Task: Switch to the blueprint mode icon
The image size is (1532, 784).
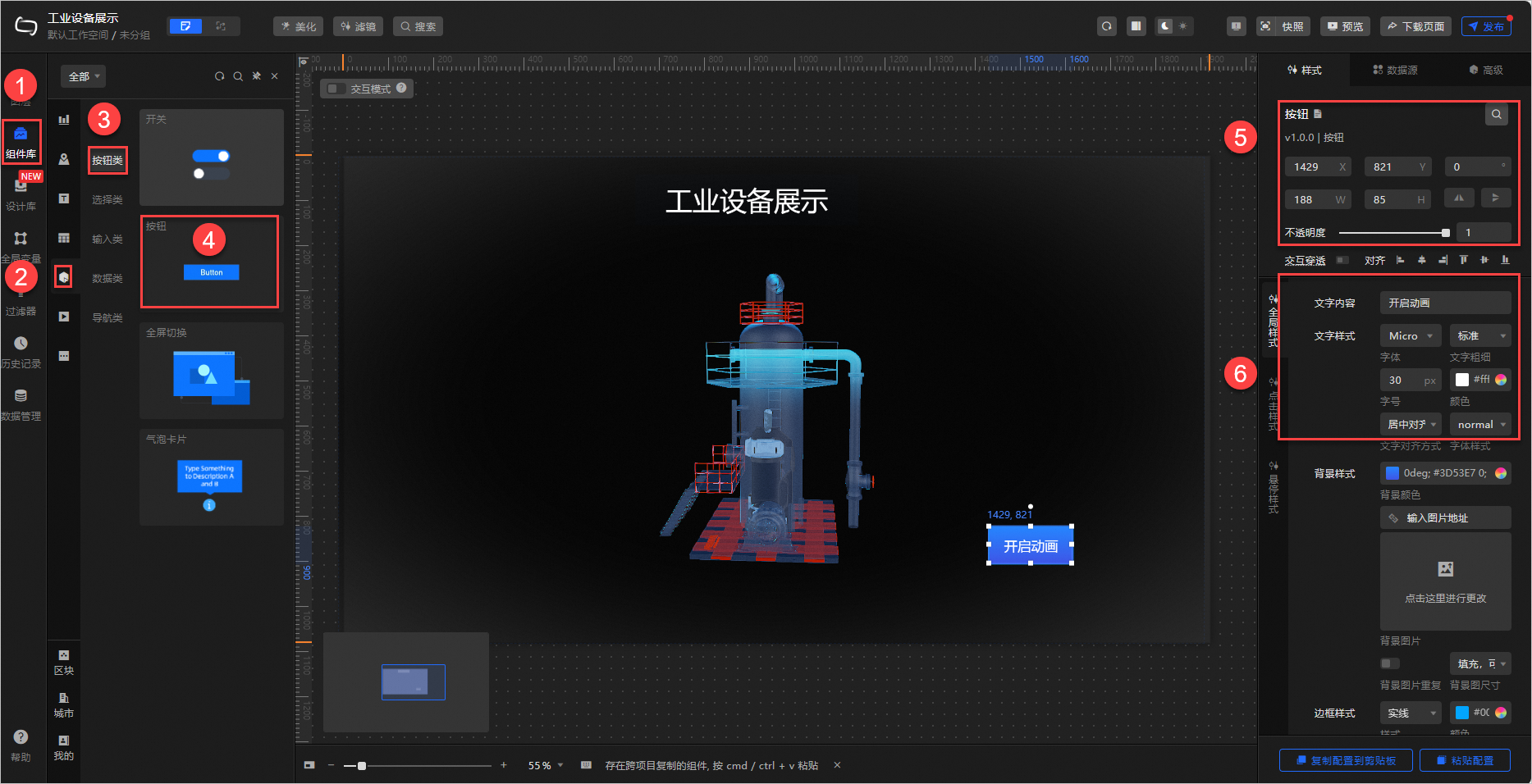Action: (221, 26)
